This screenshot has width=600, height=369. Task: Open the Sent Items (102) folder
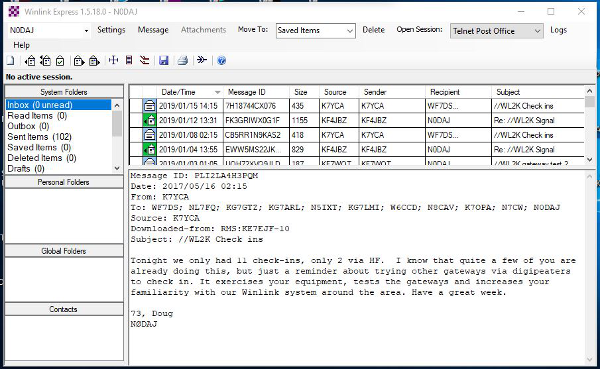coord(39,137)
